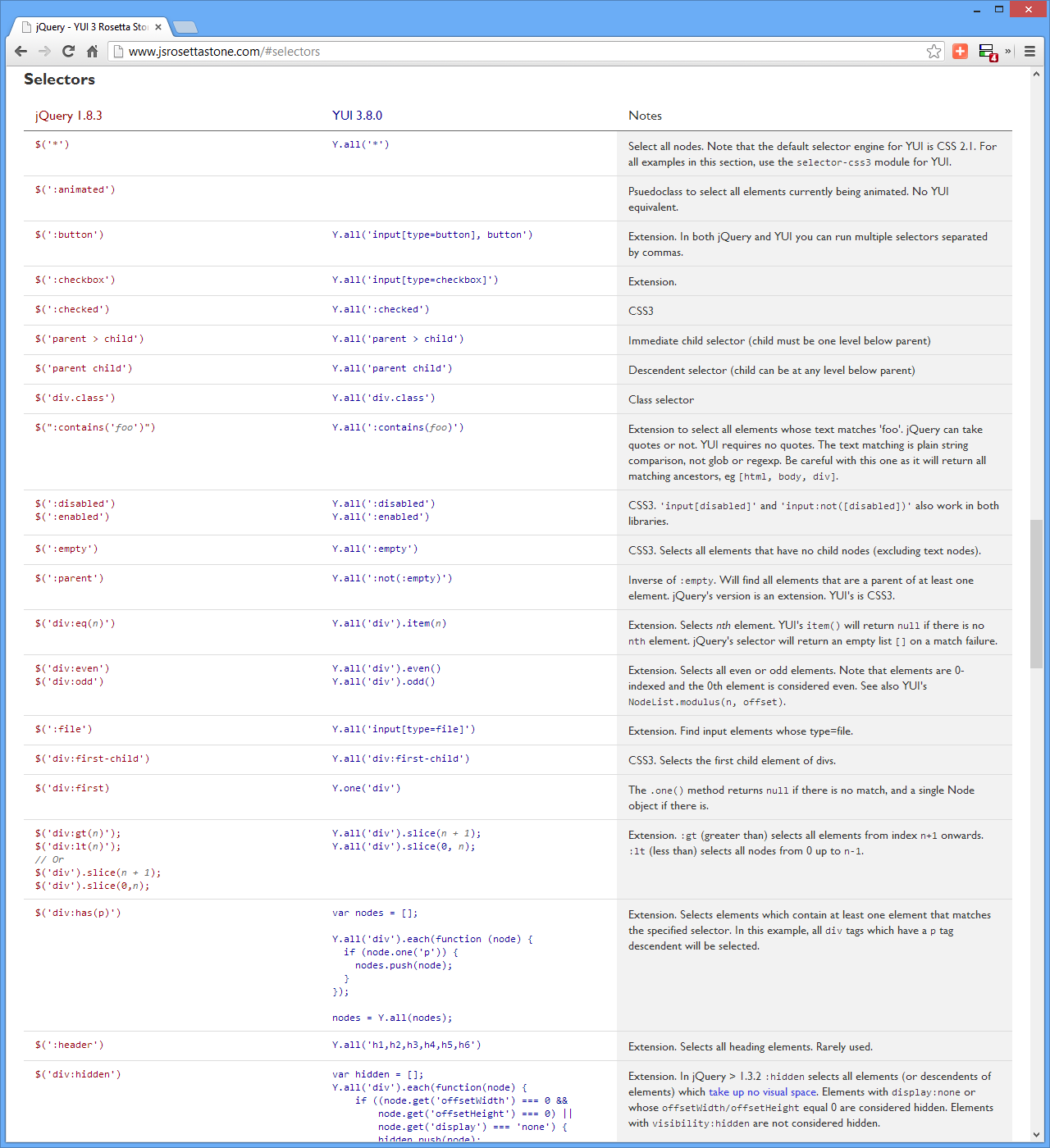
Task: Click the CSS3 note for :checked
Action: click(x=641, y=311)
